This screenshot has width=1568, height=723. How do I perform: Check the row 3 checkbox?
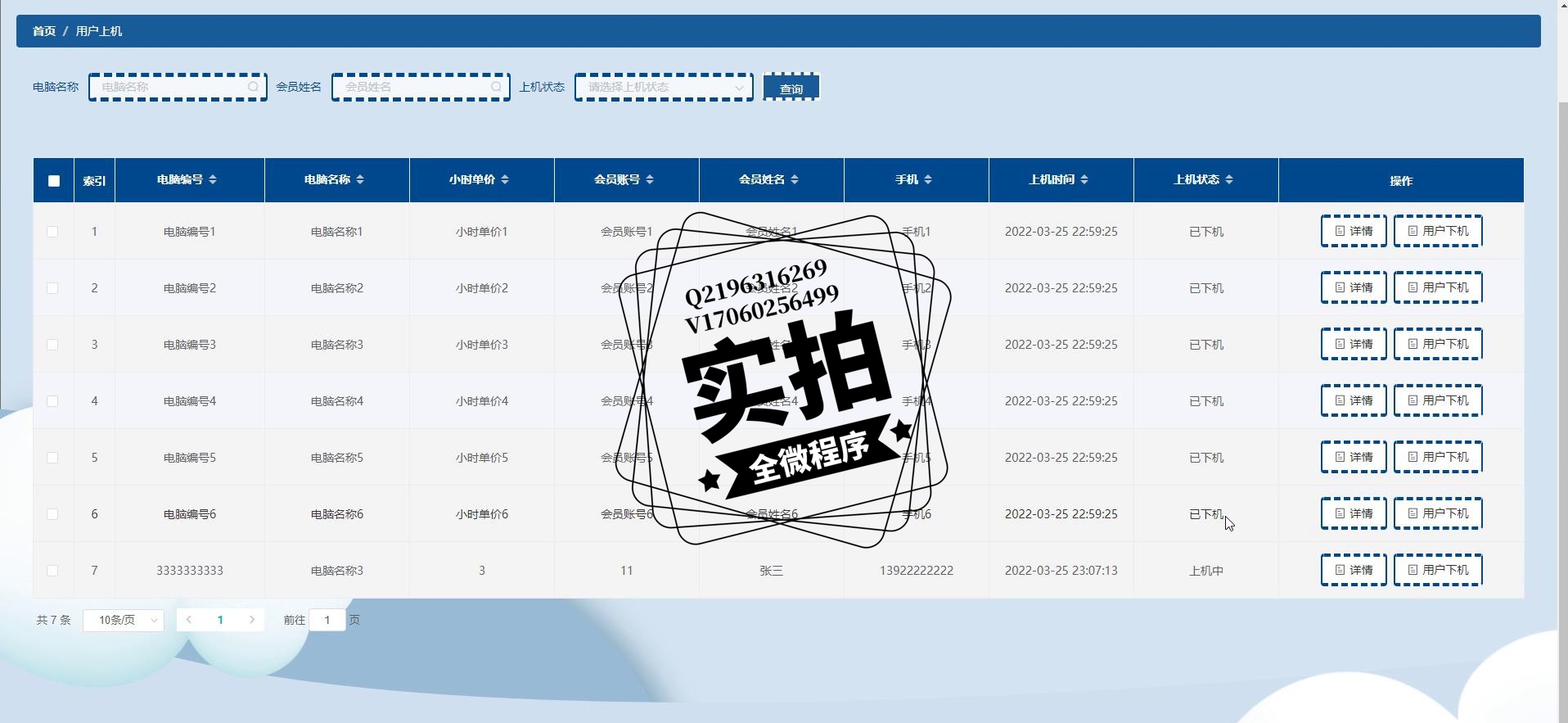52,345
